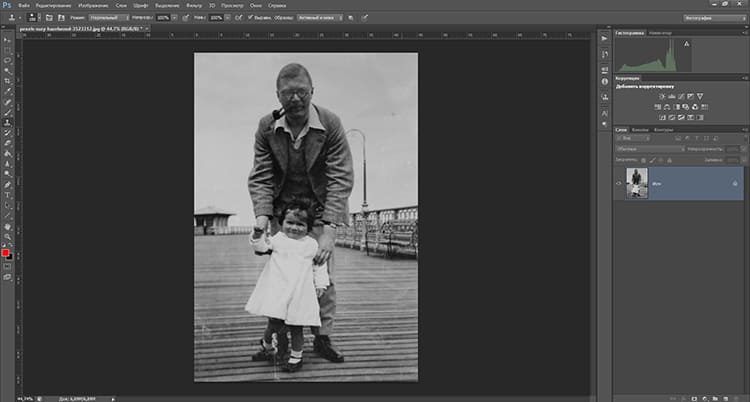Screen dimensions: 750x402
Task: Add a Hue/Saturation adjustment
Action: (658, 107)
